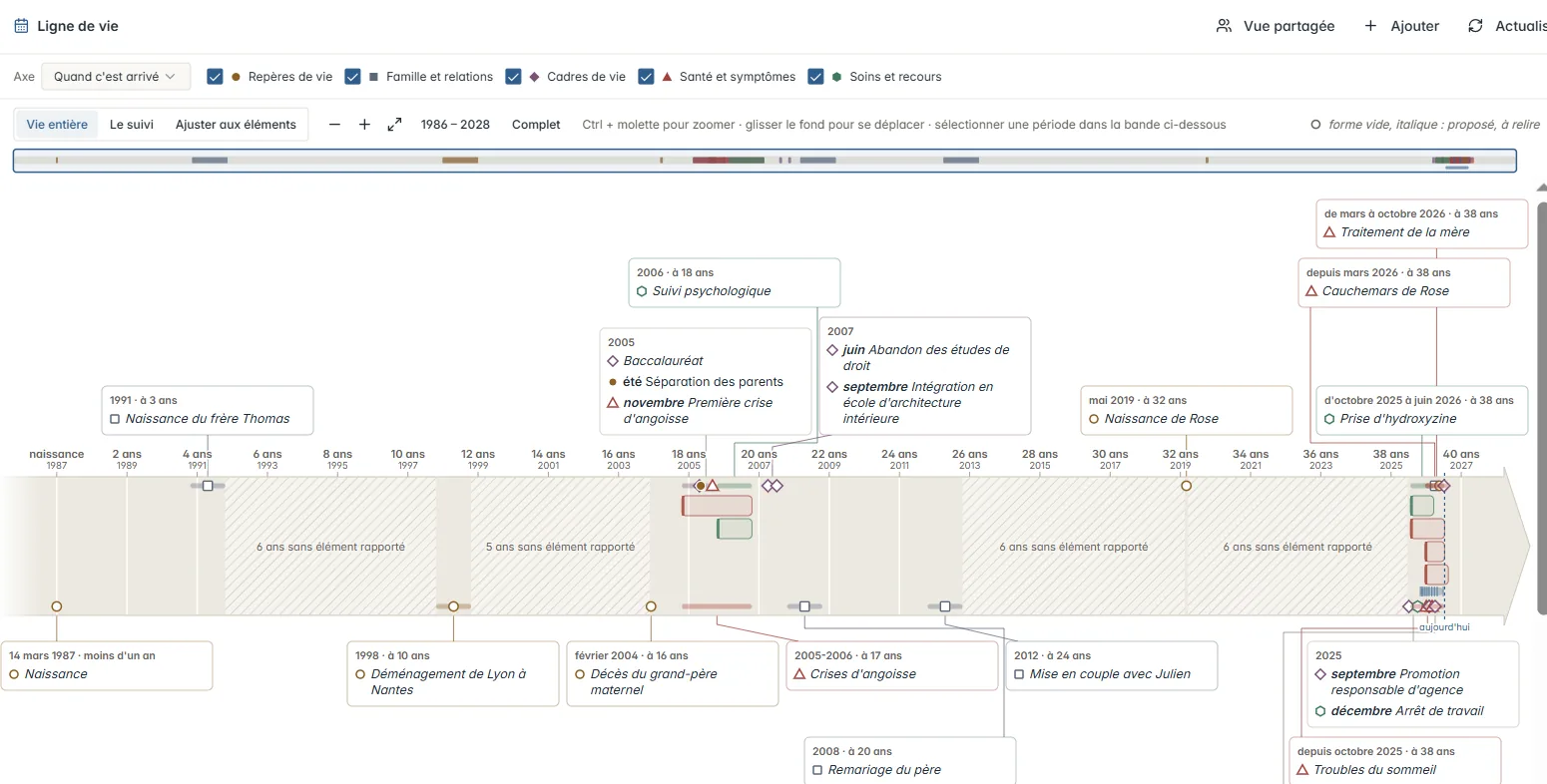
Task: Open the Mise en couple avec Julien card
Action: click(x=1112, y=665)
